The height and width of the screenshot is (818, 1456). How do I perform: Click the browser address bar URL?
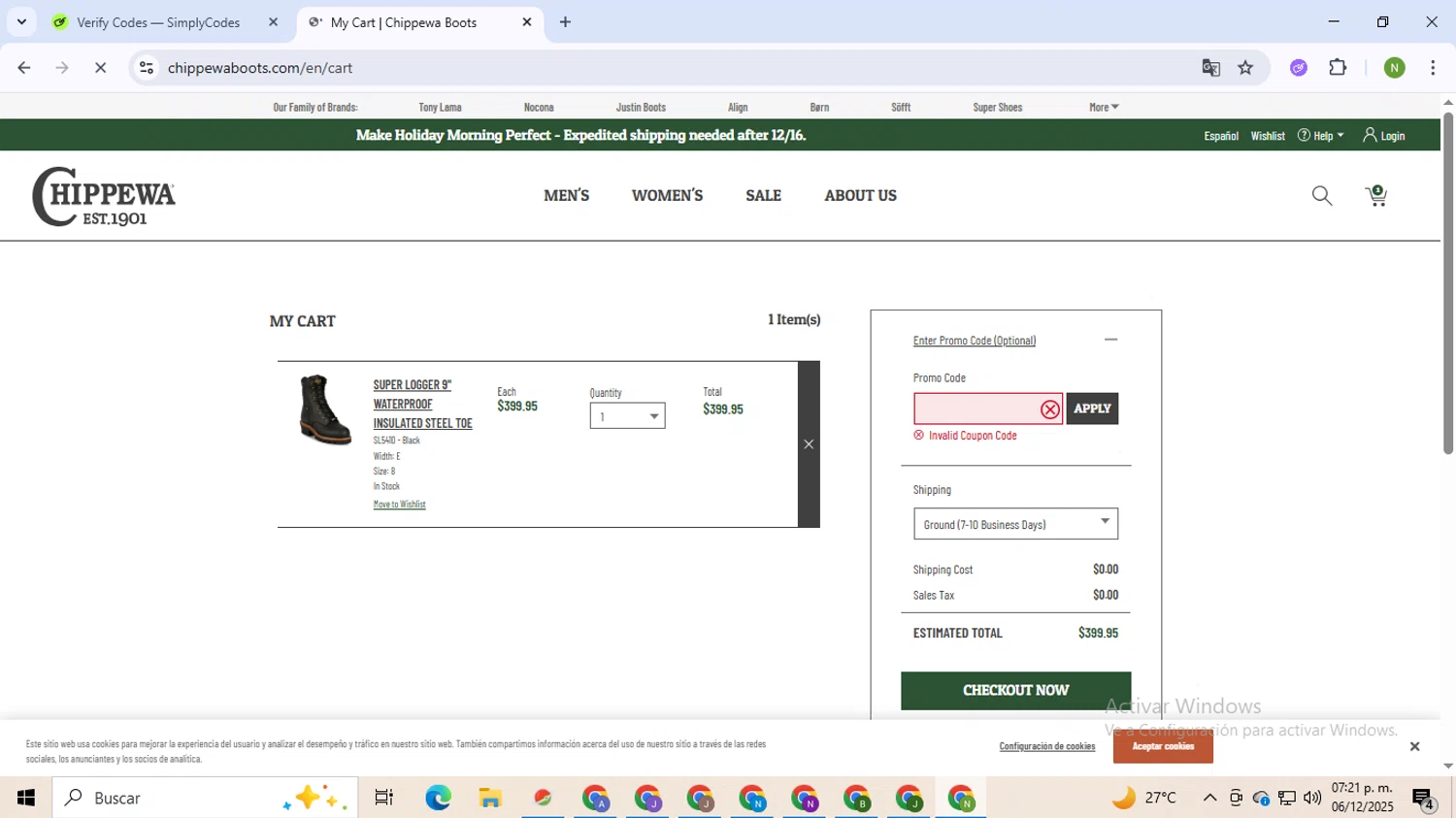coord(260,68)
